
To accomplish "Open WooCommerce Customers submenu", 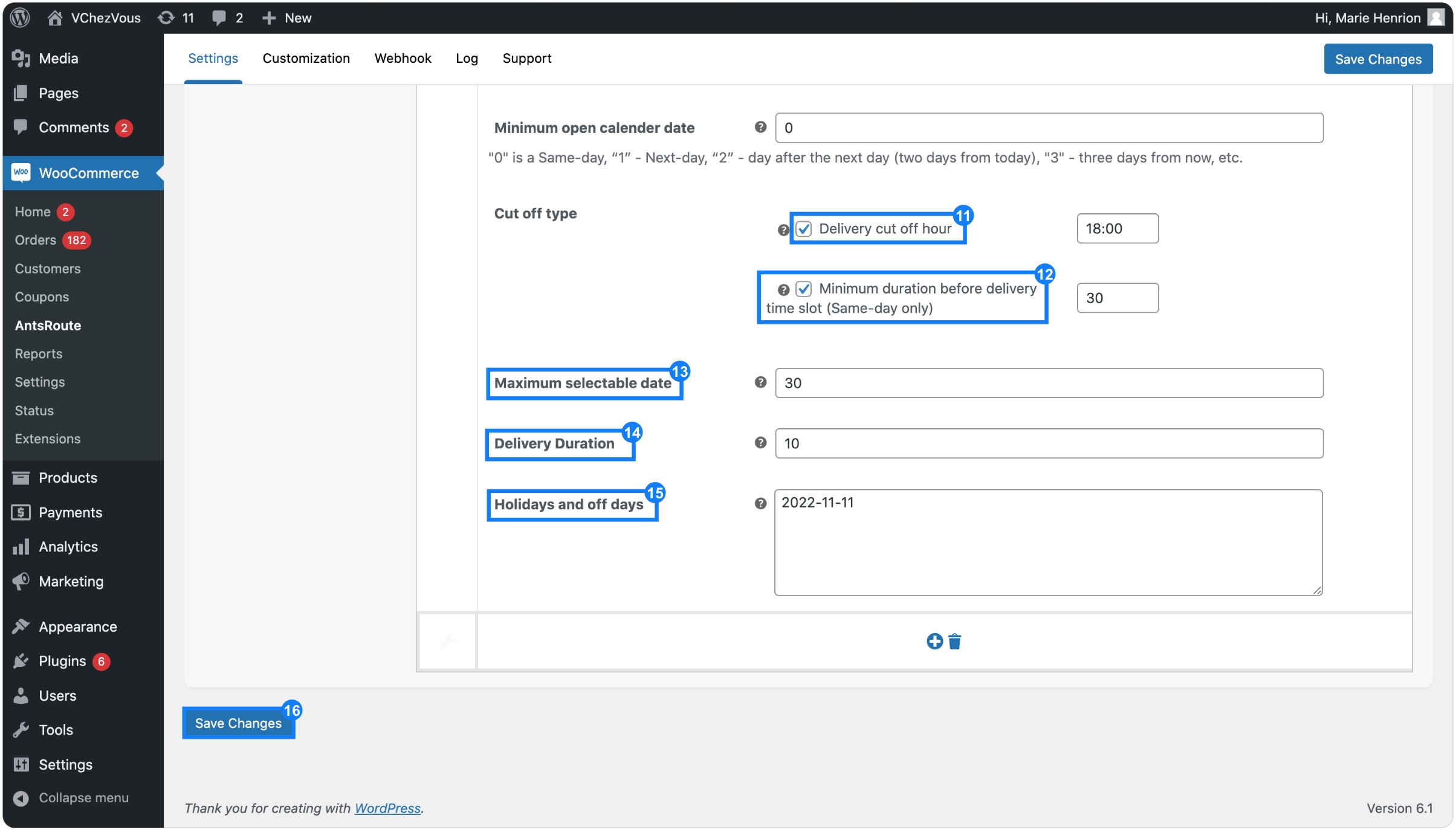I will (47, 268).
